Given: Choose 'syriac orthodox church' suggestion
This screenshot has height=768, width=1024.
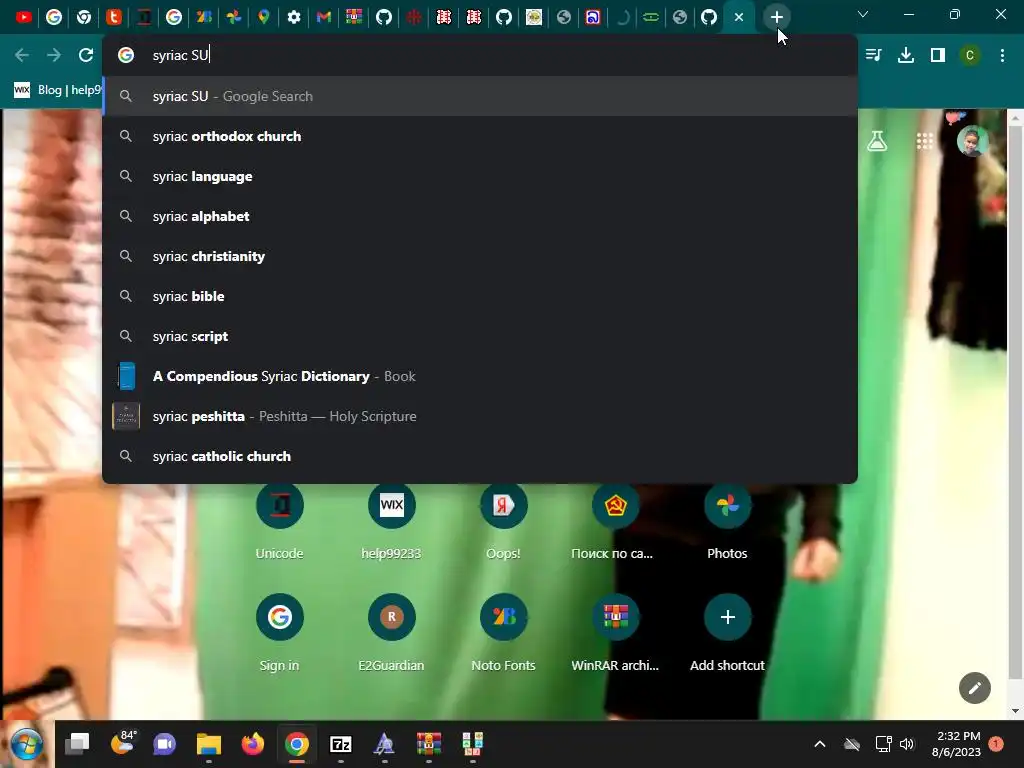Looking at the screenshot, I should pos(480,136).
